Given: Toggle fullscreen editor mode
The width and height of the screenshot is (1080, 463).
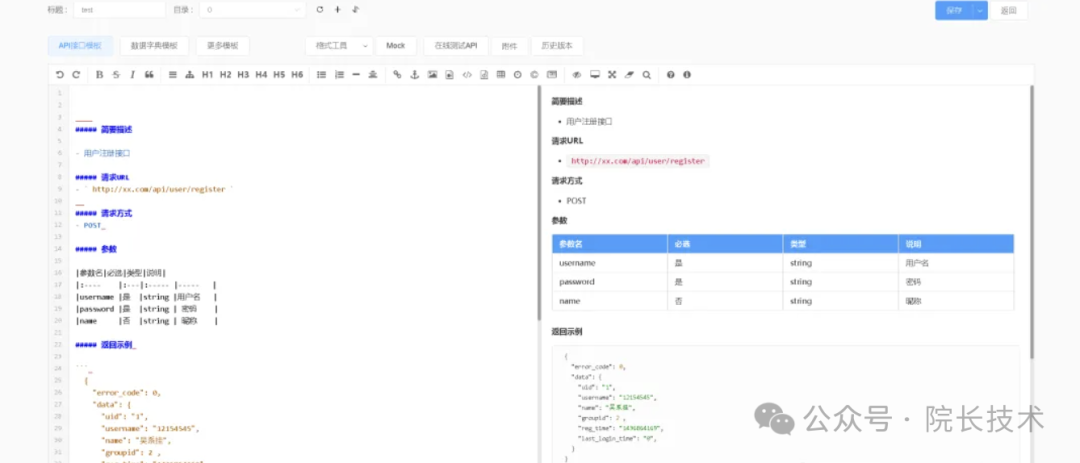Looking at the screenshot, I should 612,74.
